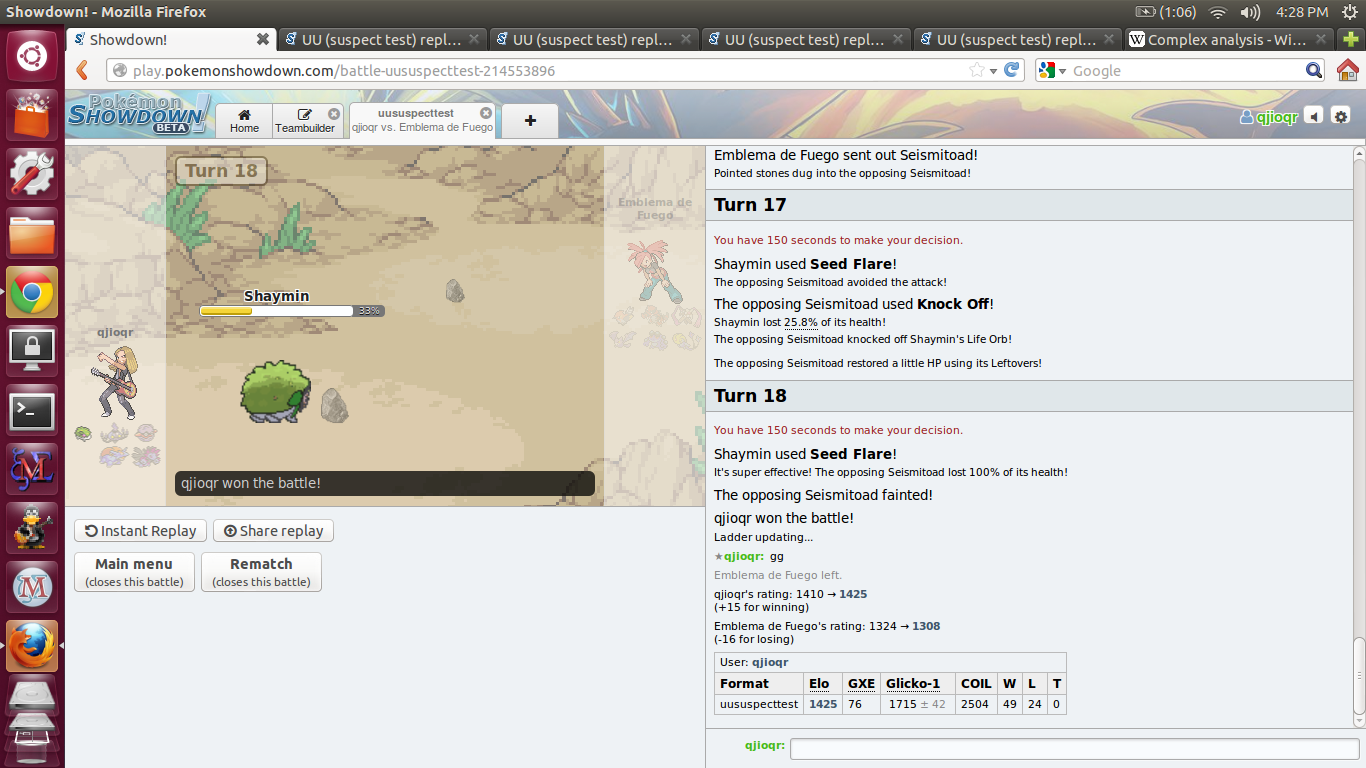Screen dimensions: 1366x768
Task: Open the orange Files folder launcher
Action: (x=32, y=232)
